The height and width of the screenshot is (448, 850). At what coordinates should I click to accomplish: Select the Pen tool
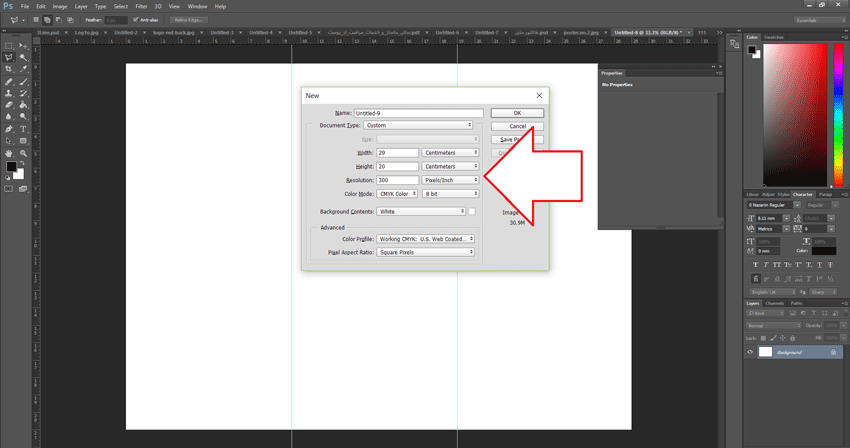click(x=9, y=129)
